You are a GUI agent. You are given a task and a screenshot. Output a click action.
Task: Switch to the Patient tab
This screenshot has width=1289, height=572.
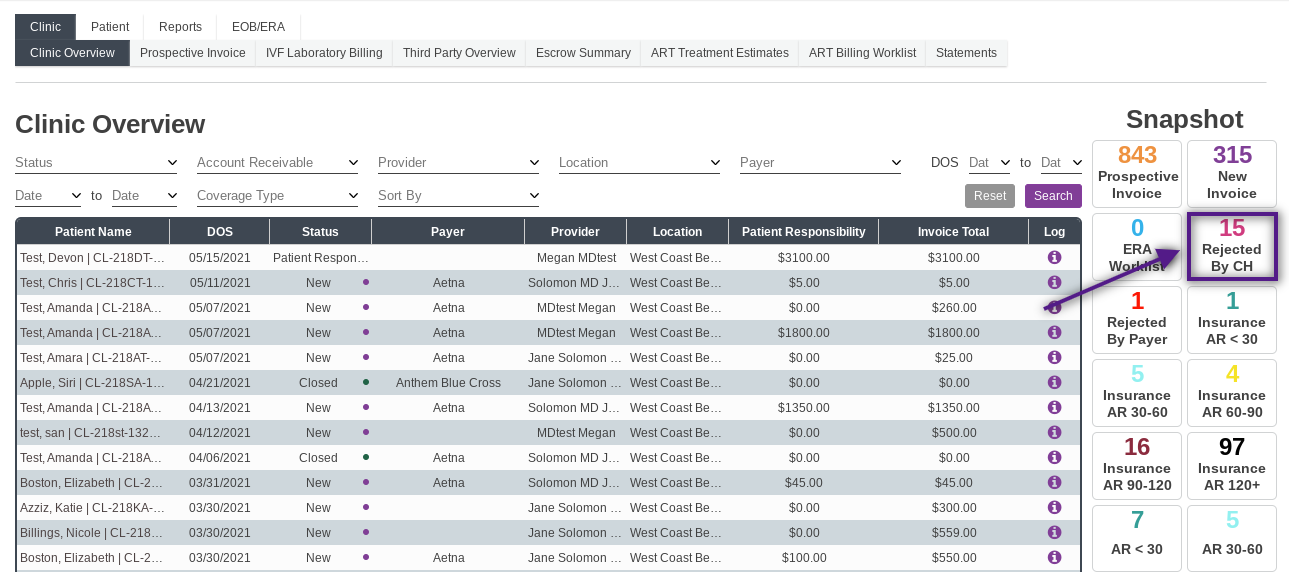pos(110,27)
